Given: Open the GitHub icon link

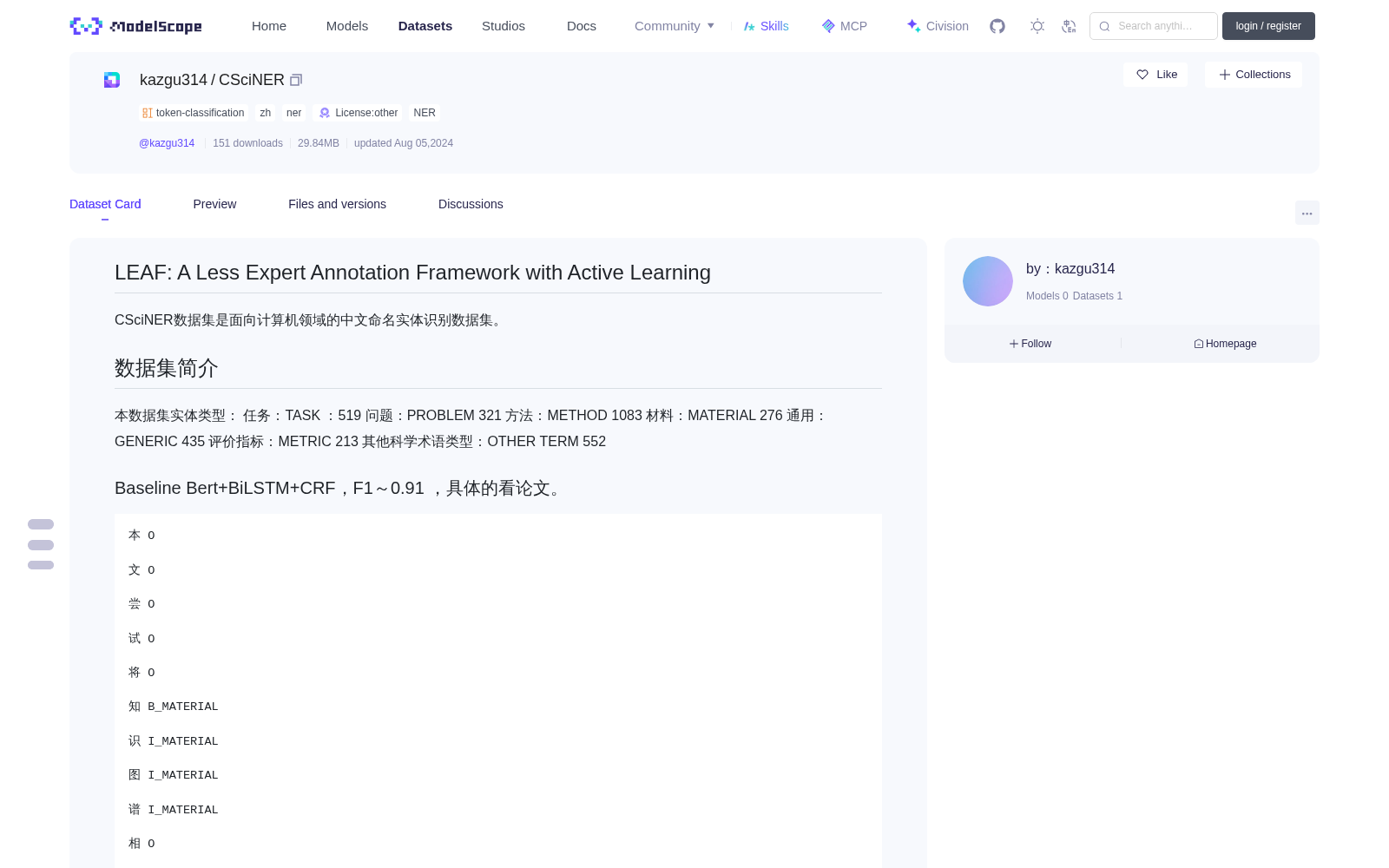Looking at the screenshot, I should [x=997, y=26].
